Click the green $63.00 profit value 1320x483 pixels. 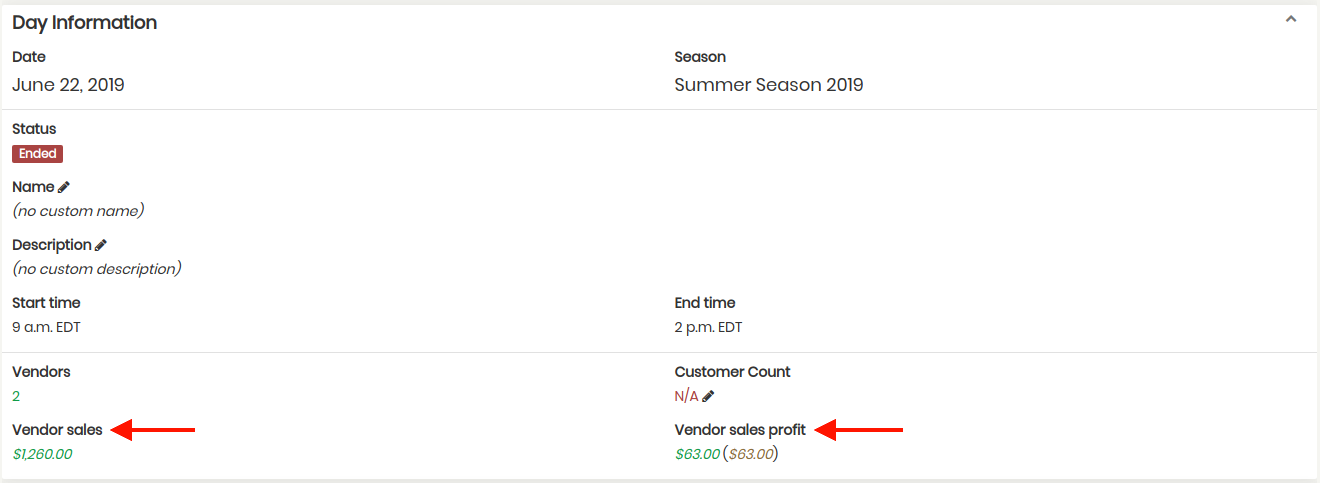pyautogui.click(x=697, y=454)
